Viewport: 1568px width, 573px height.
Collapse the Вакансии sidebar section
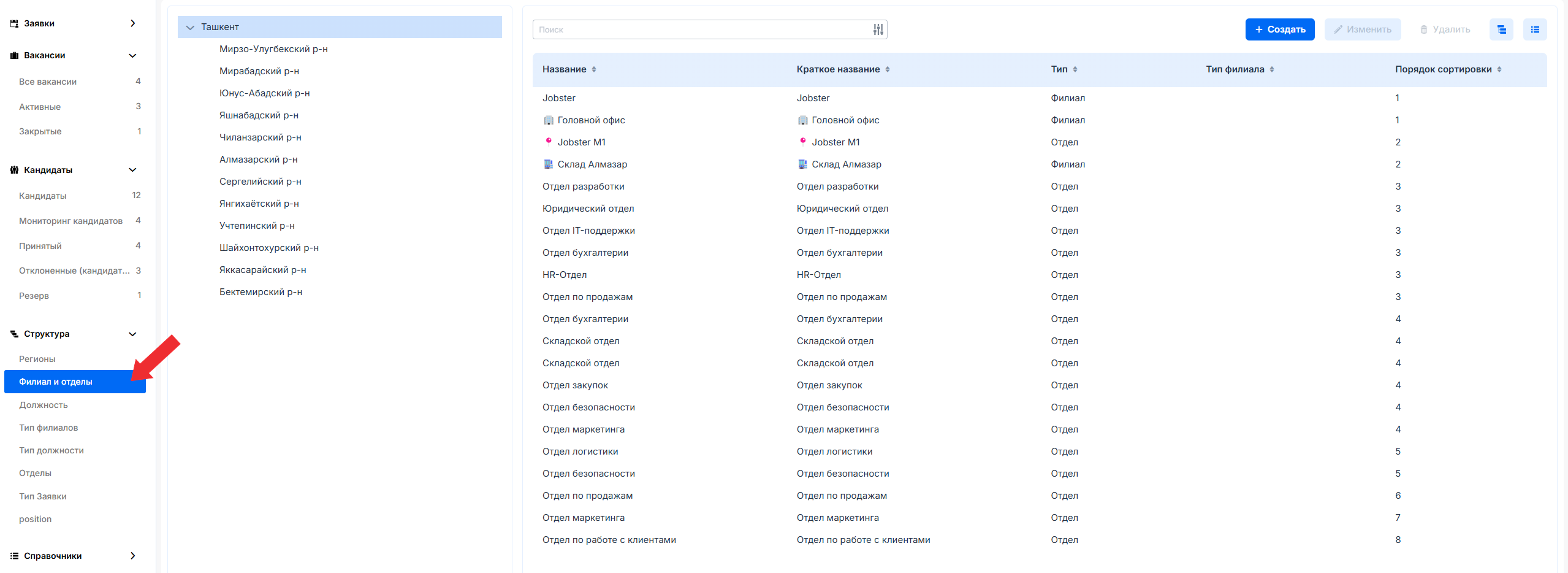pos(132,55)
